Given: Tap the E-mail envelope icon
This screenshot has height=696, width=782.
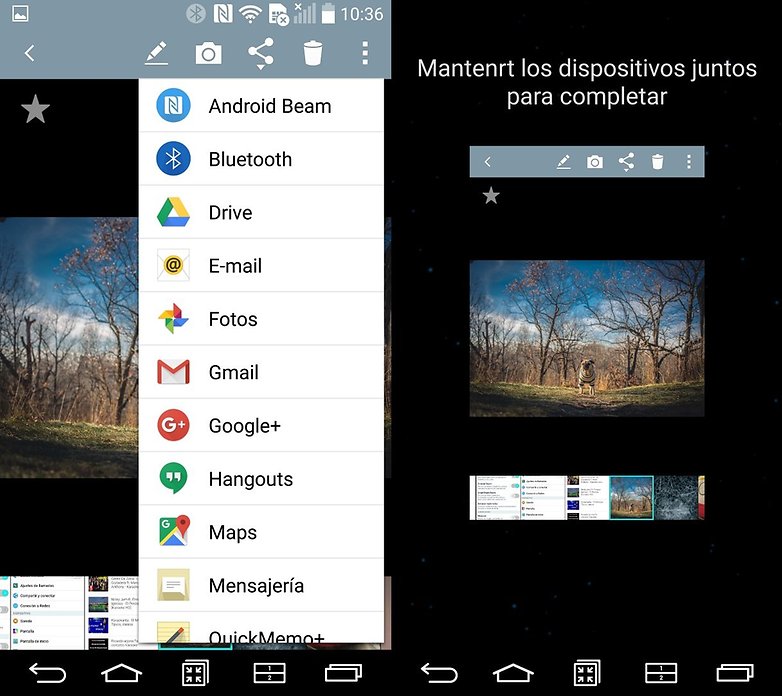Looking at the screenshot, I should [173, 265].
